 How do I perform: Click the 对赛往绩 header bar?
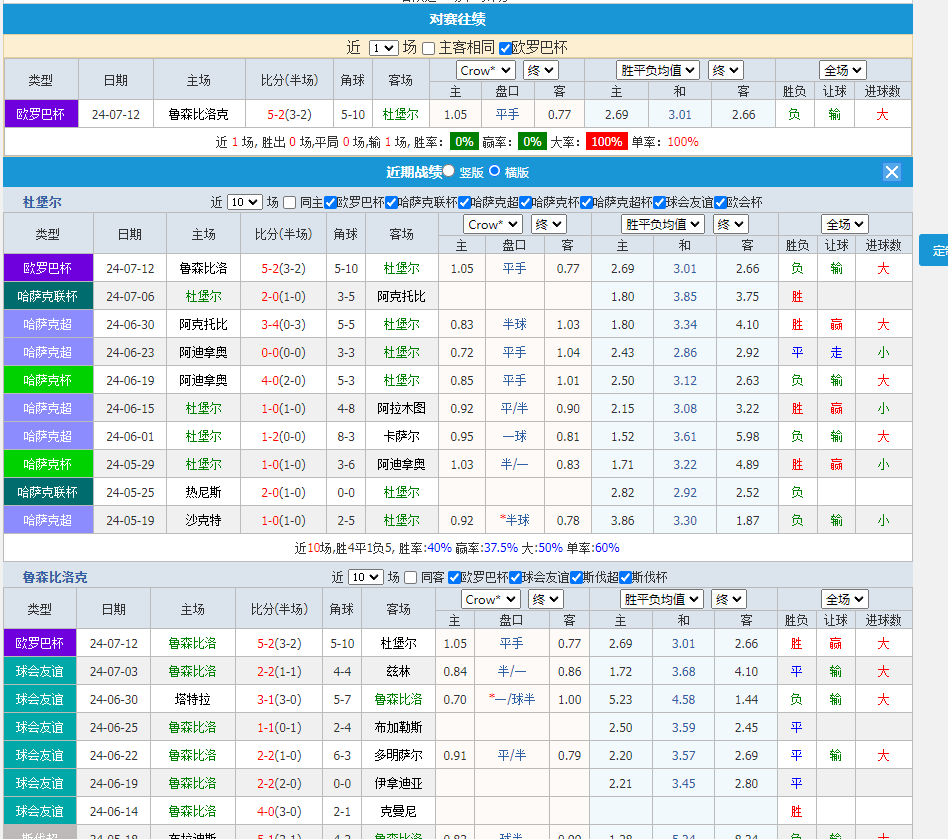pos(474,18)
